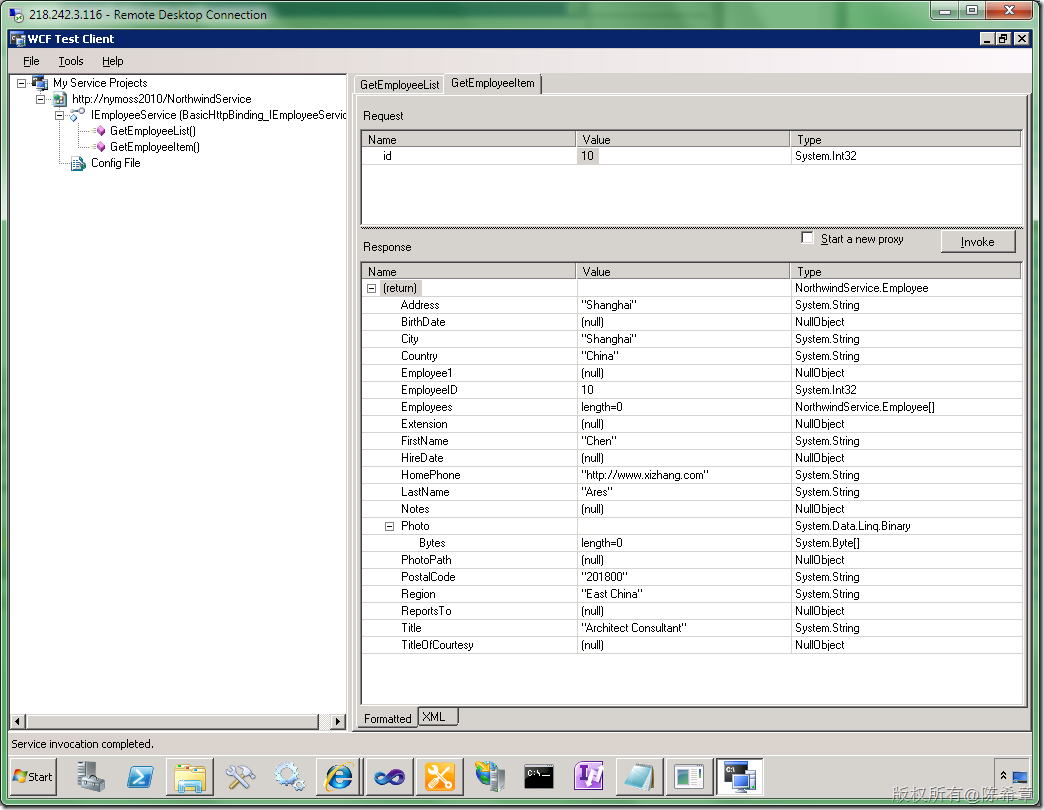Image resolution: width=1044 pixels, height=810 pixels.
Task: Click the Invoke button
Action: click(x=977, y=242)
